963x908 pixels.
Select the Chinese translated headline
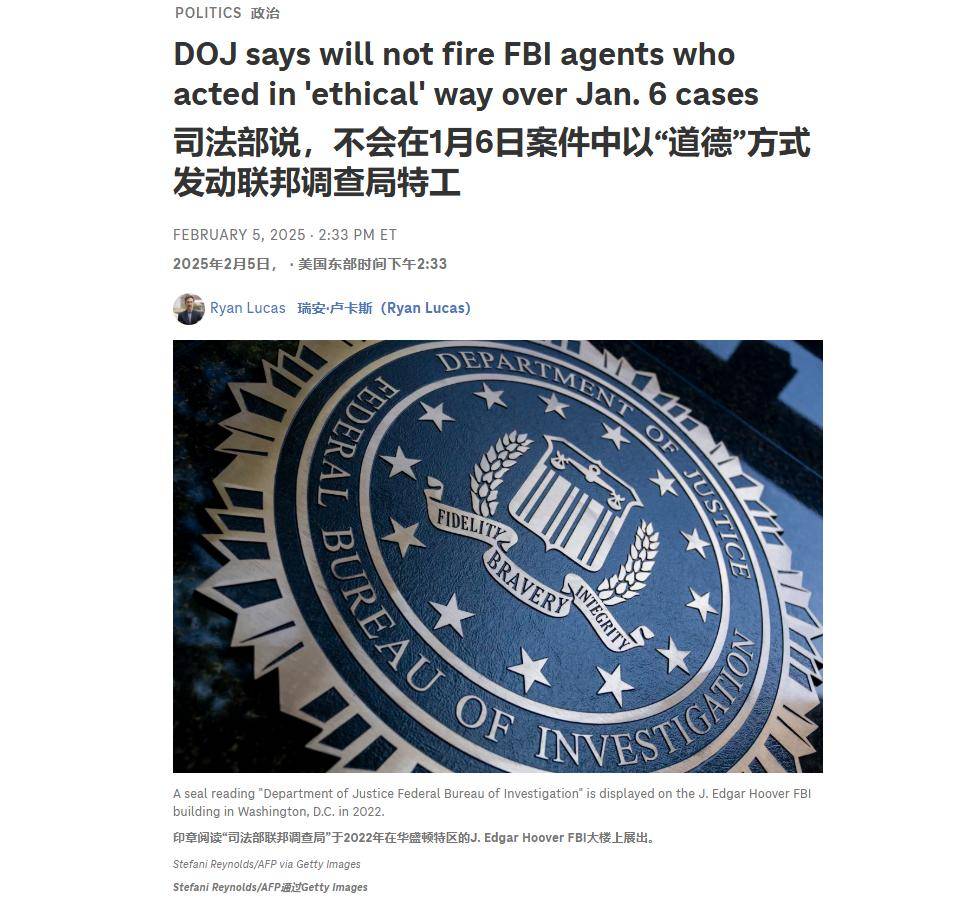(x=491, y=162)
